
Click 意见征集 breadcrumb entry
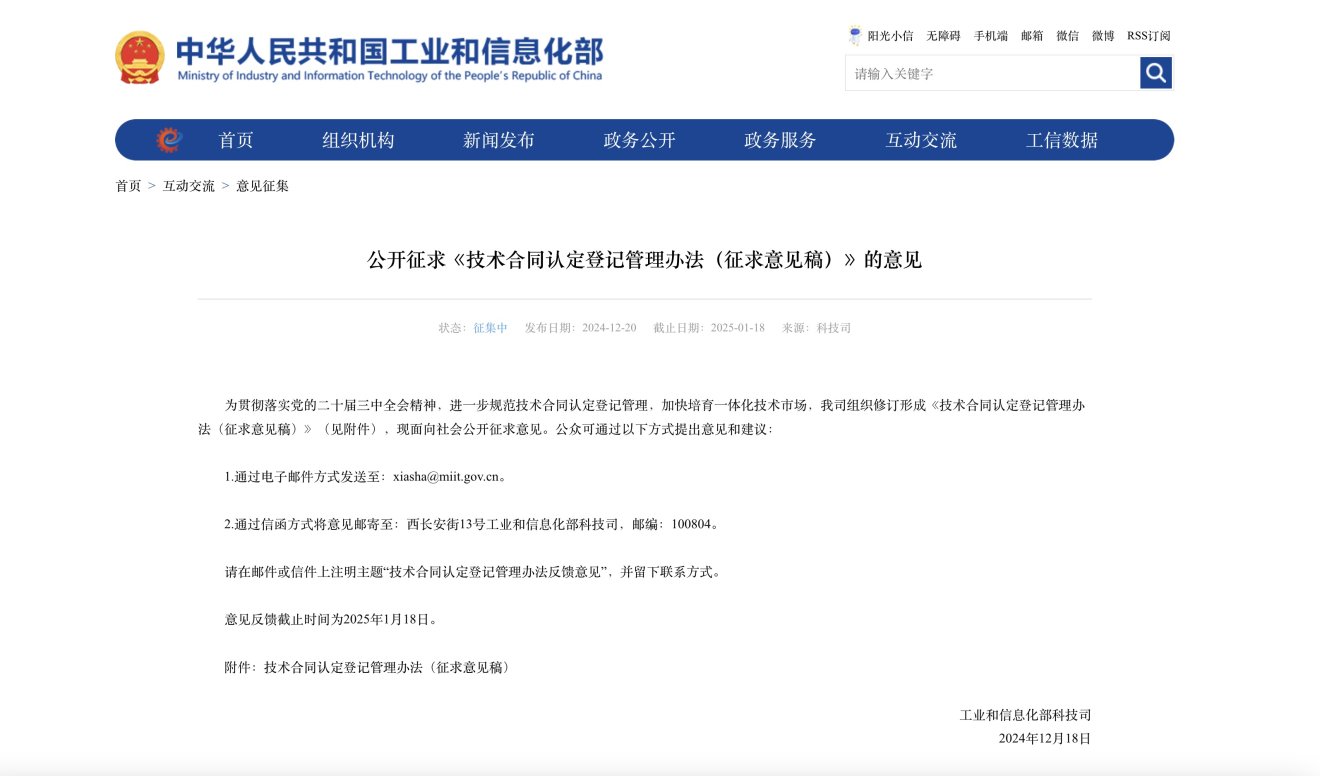coord(262,186)
